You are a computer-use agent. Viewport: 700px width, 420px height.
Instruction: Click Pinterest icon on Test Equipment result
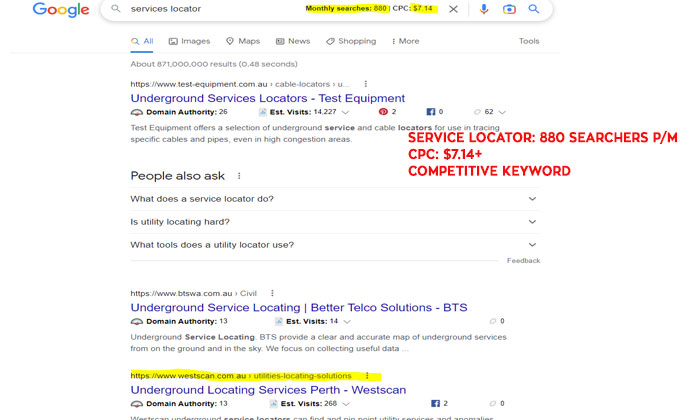tap(383, 112)
